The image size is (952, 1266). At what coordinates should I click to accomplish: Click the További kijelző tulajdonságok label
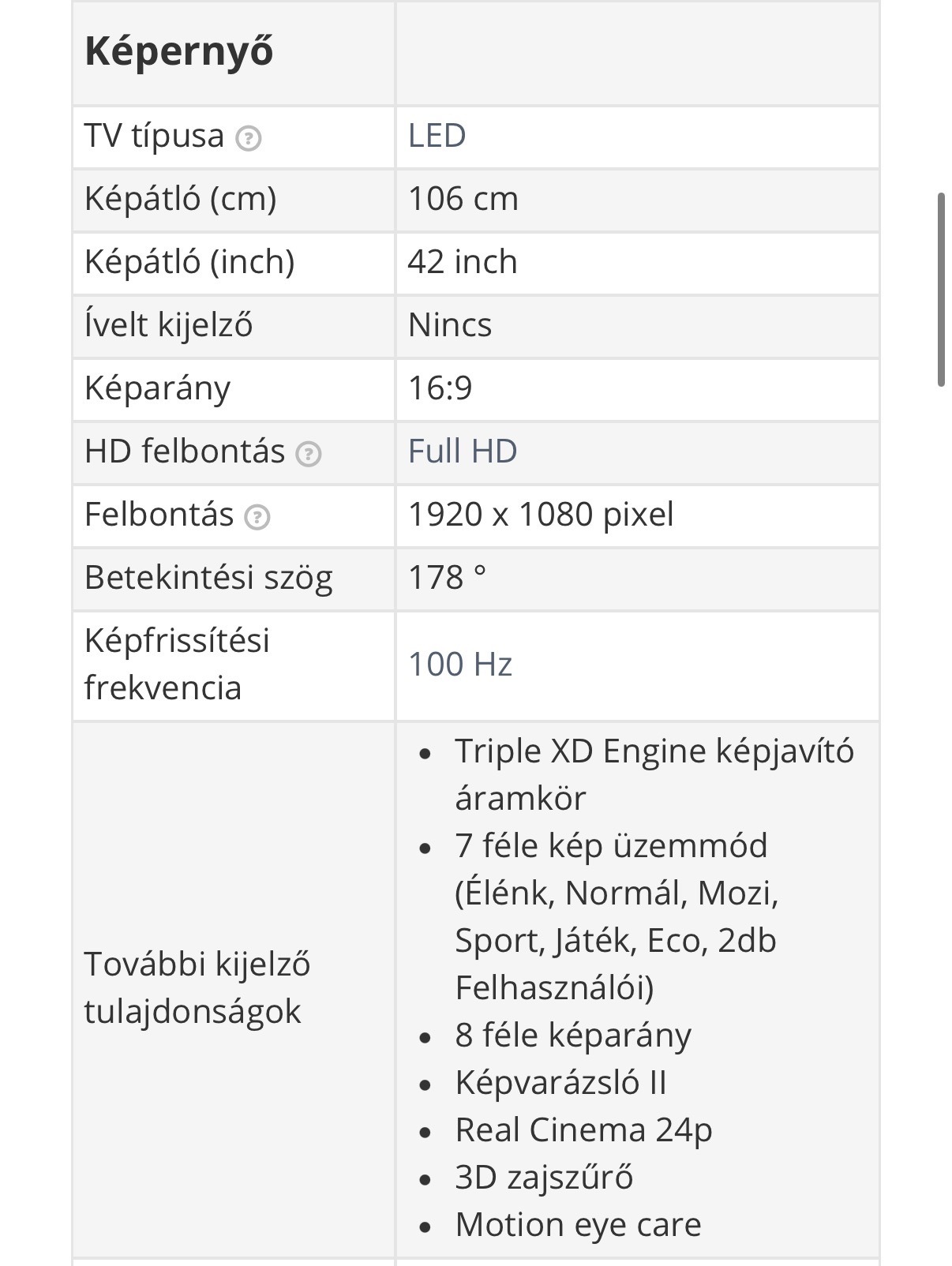coord(197,987)
